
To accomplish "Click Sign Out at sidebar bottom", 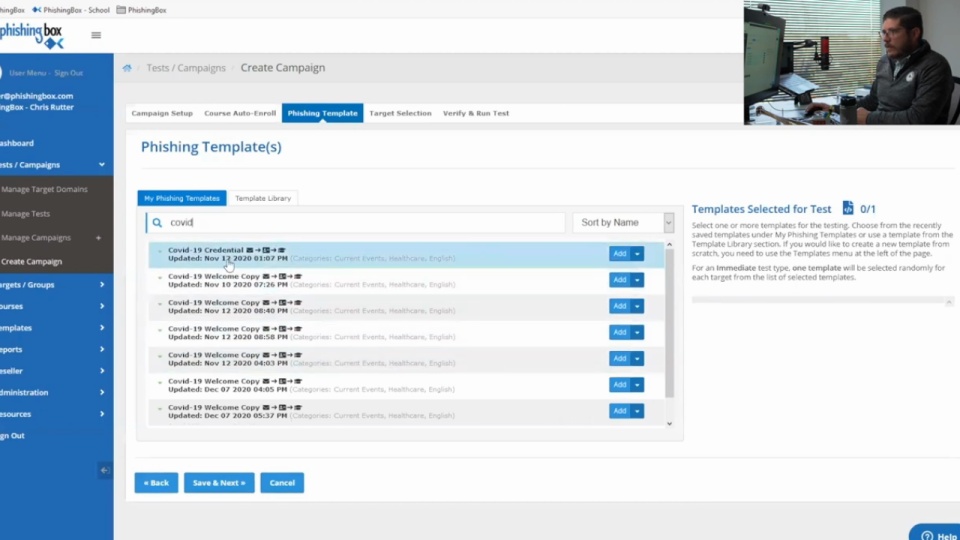I will tap(12, 436).
